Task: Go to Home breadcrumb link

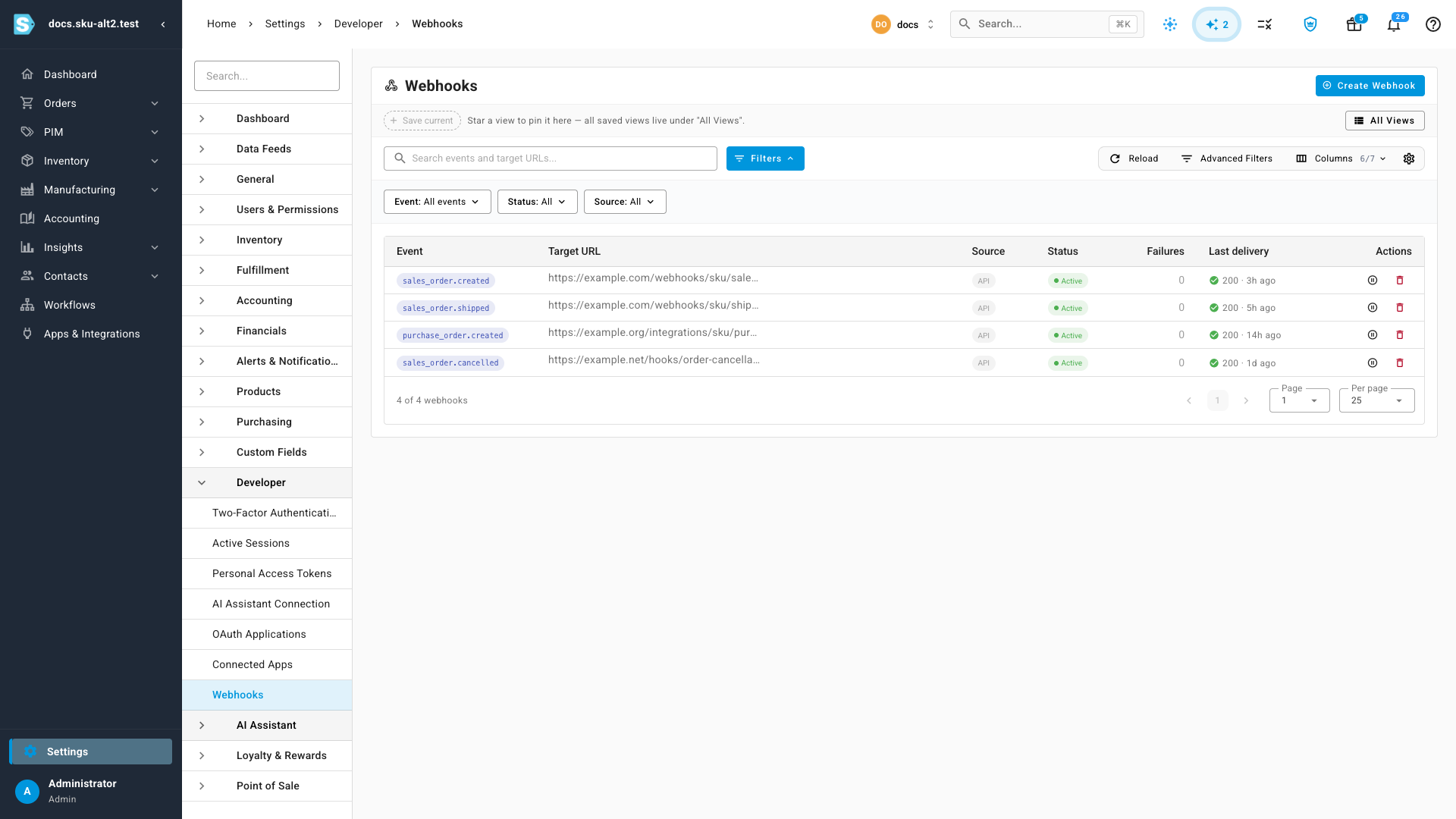Action: pos(221,24)
